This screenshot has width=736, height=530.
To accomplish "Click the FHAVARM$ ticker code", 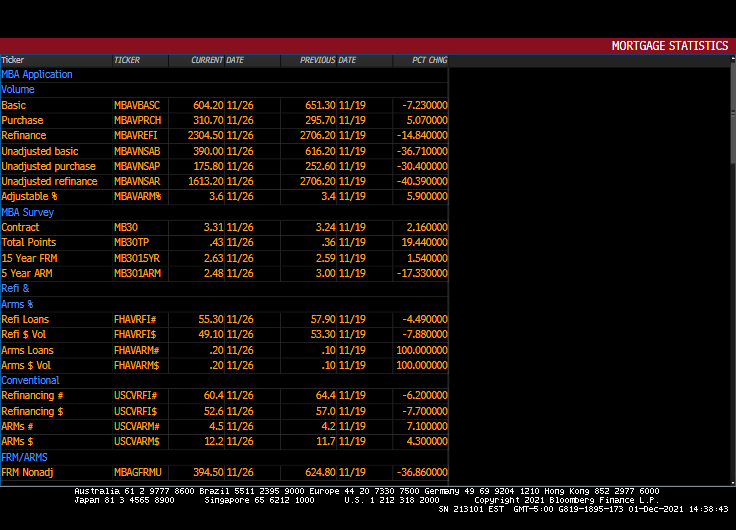I will (x=137, y=365).
